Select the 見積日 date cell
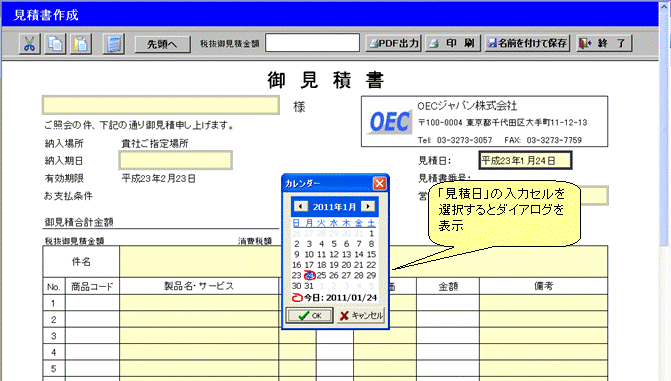The image size is (671, 381). 525,161
